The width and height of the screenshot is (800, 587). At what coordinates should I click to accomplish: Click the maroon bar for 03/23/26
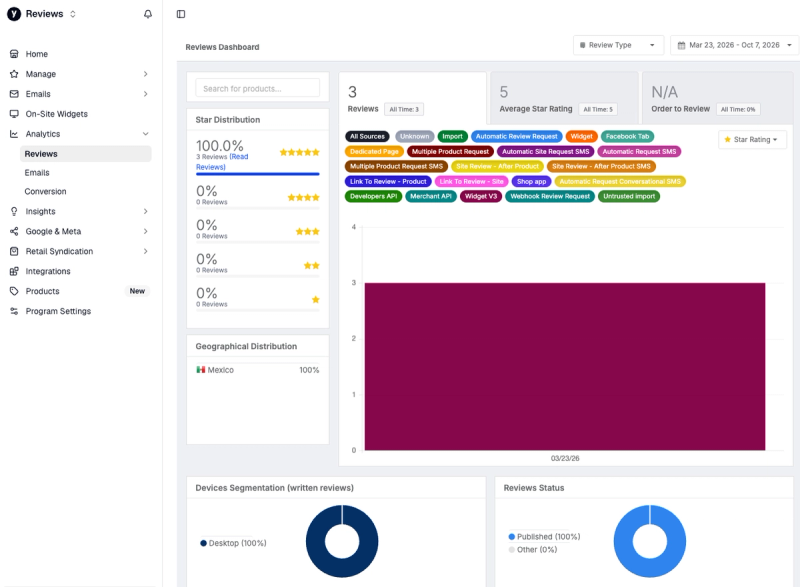click(565, 367)
